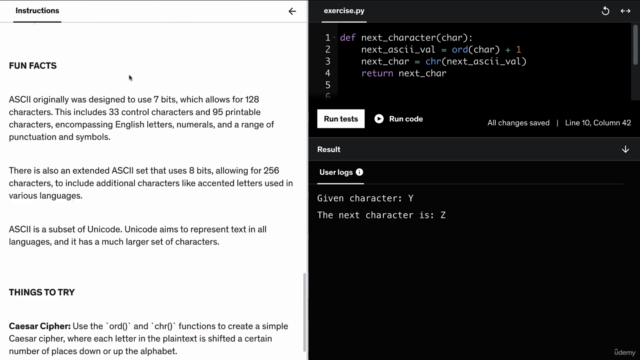Reset code with the circular arrow icon
The image size is (640, 360).
point(605,11)
